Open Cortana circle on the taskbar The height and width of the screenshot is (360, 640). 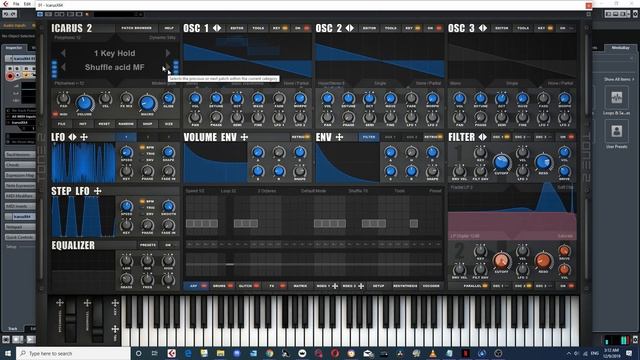click(138, 353)
